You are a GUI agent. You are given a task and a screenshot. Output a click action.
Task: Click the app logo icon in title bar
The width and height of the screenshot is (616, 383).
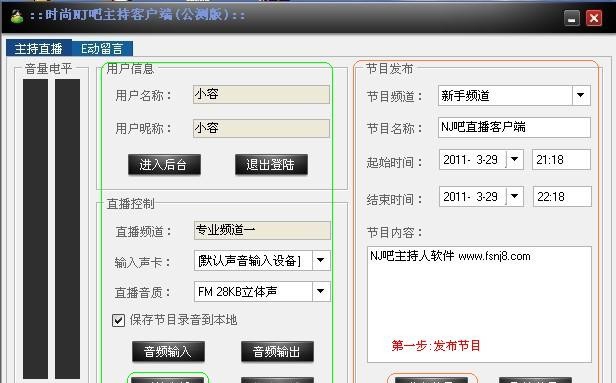[16, 16]
